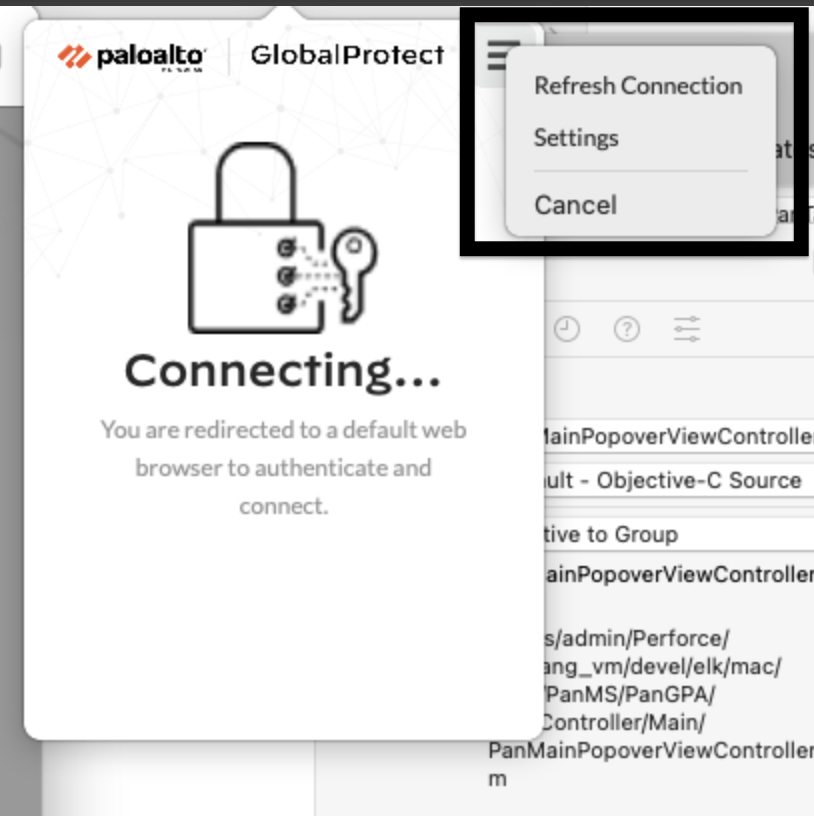Open Settings from the dropdown menu
The width and height of the screenshot is (814, 816).
point(576,138)
